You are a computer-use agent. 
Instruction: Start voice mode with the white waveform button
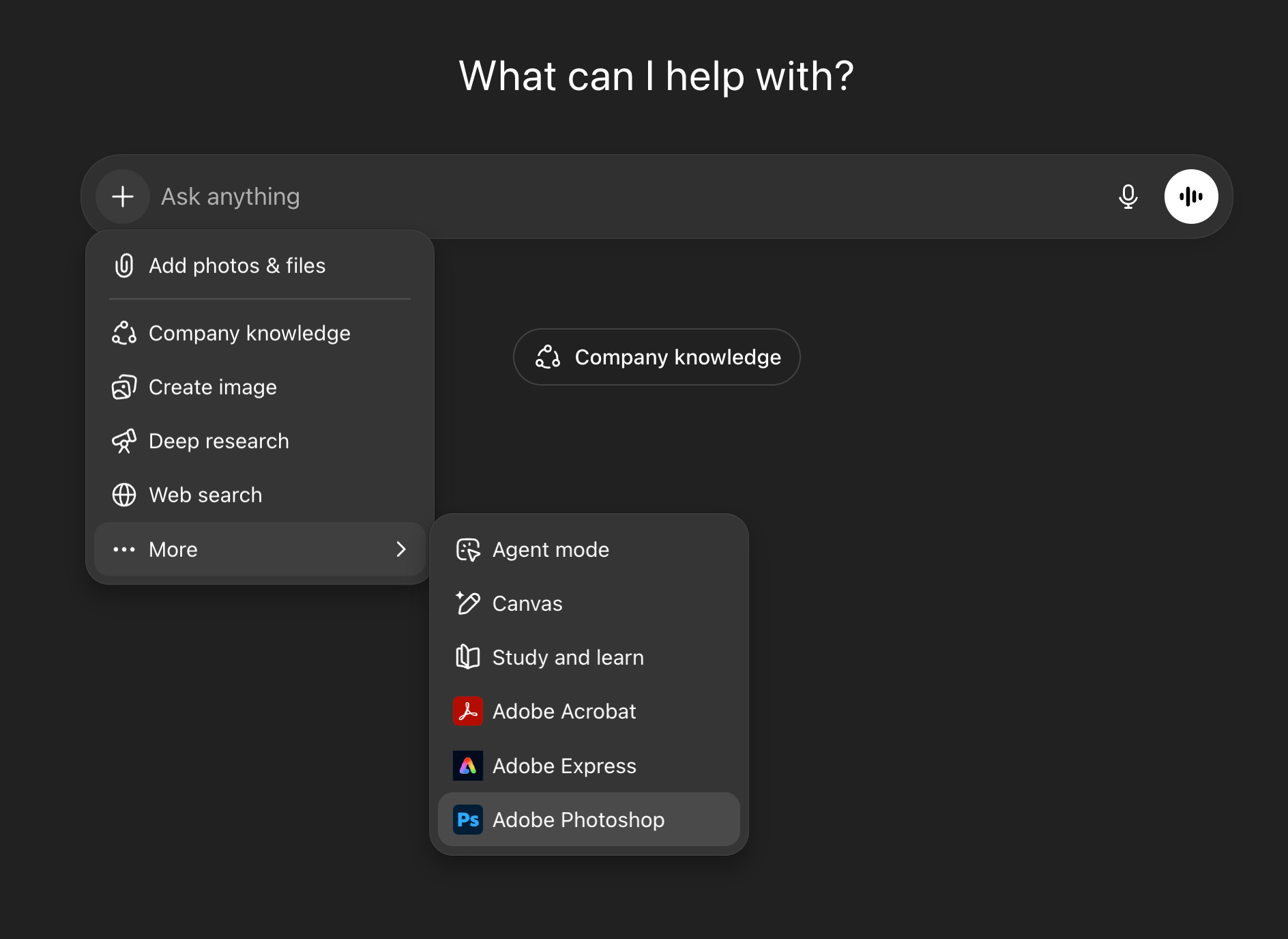(1191, 197)
